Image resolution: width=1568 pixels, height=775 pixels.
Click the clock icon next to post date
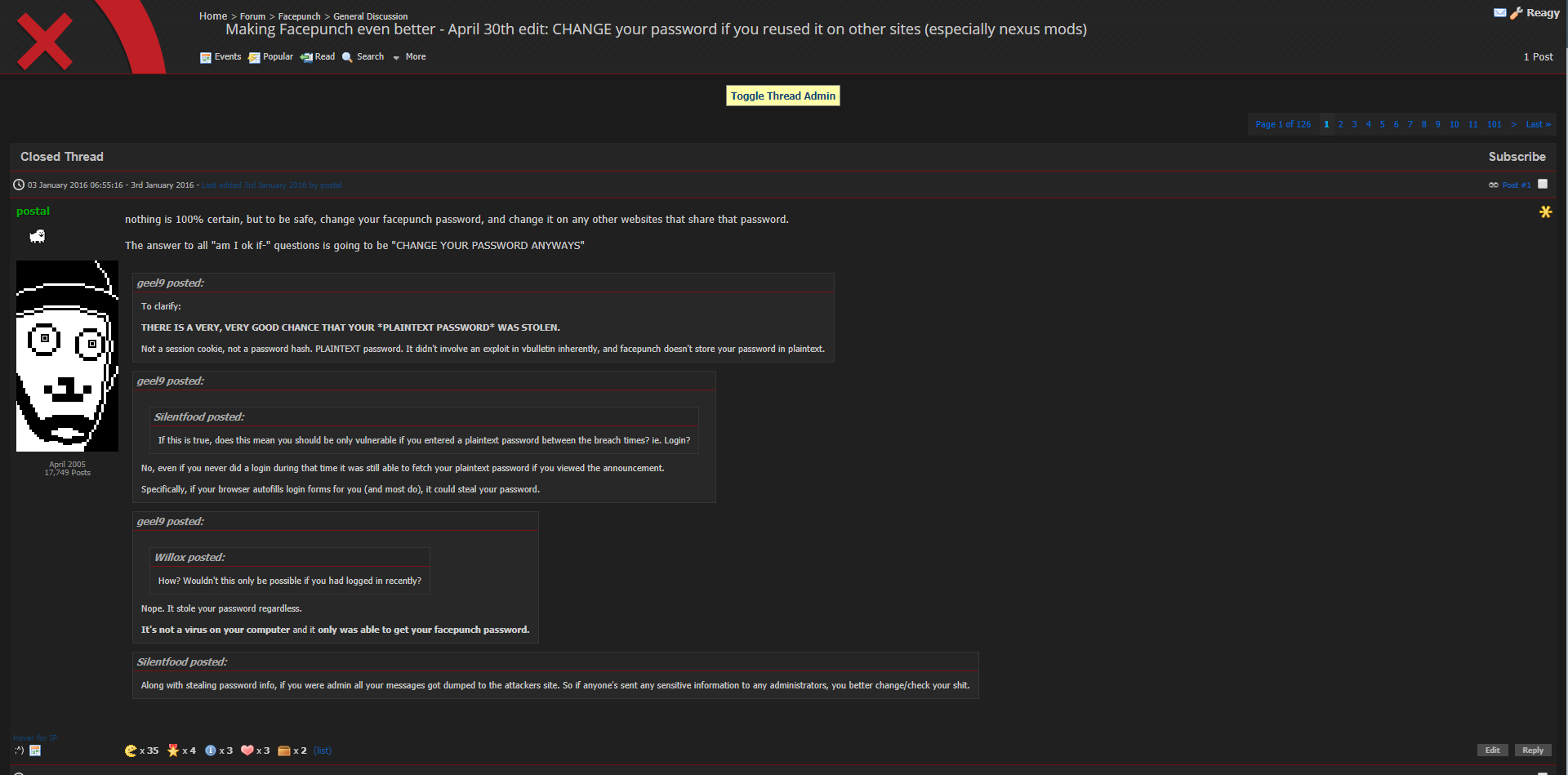pos(19,185)
